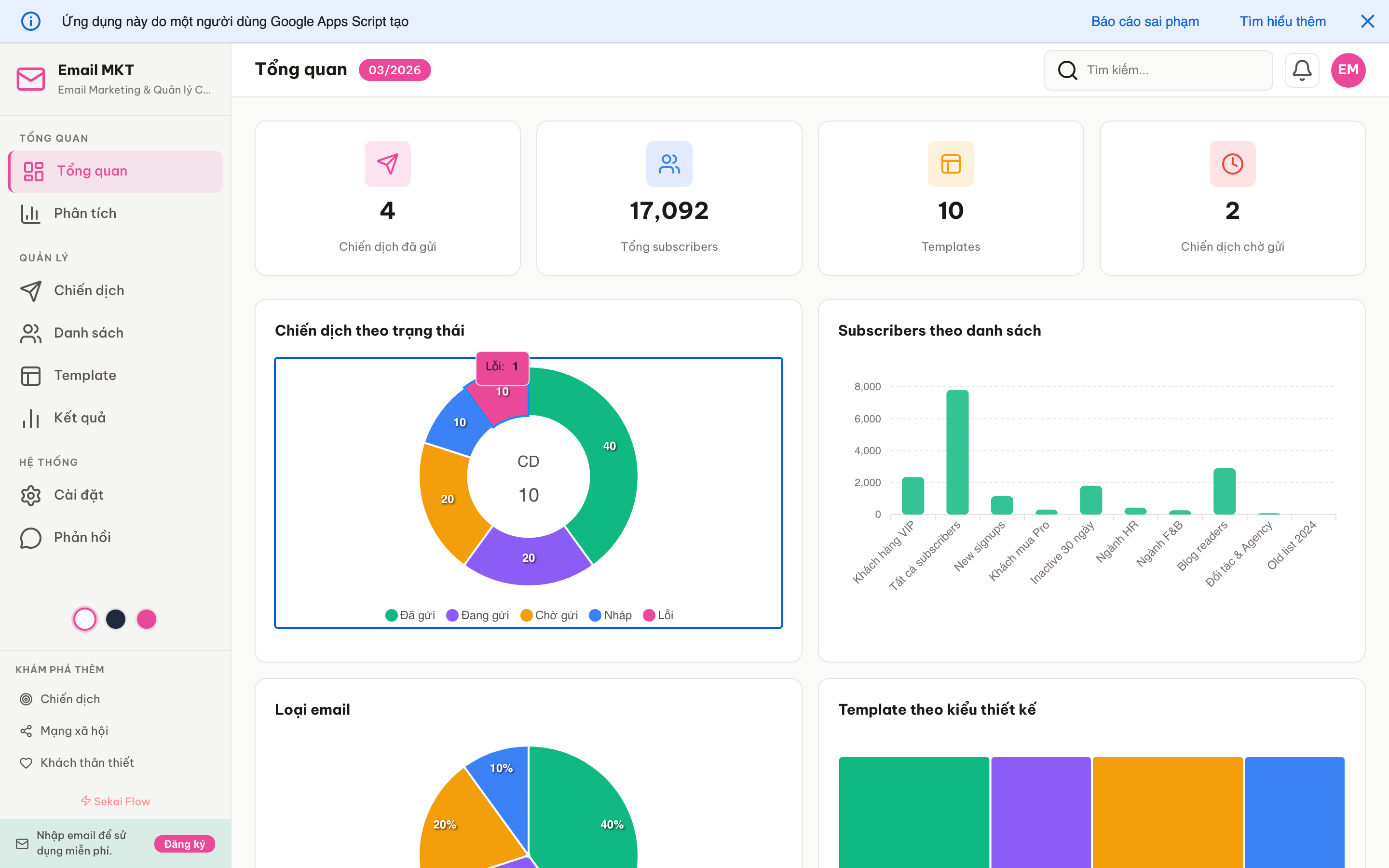Image resolution: width=1389 pixels, height=868 pixels.
Task: Open Cài đặt using the gear icon
Action: (30, 495)
